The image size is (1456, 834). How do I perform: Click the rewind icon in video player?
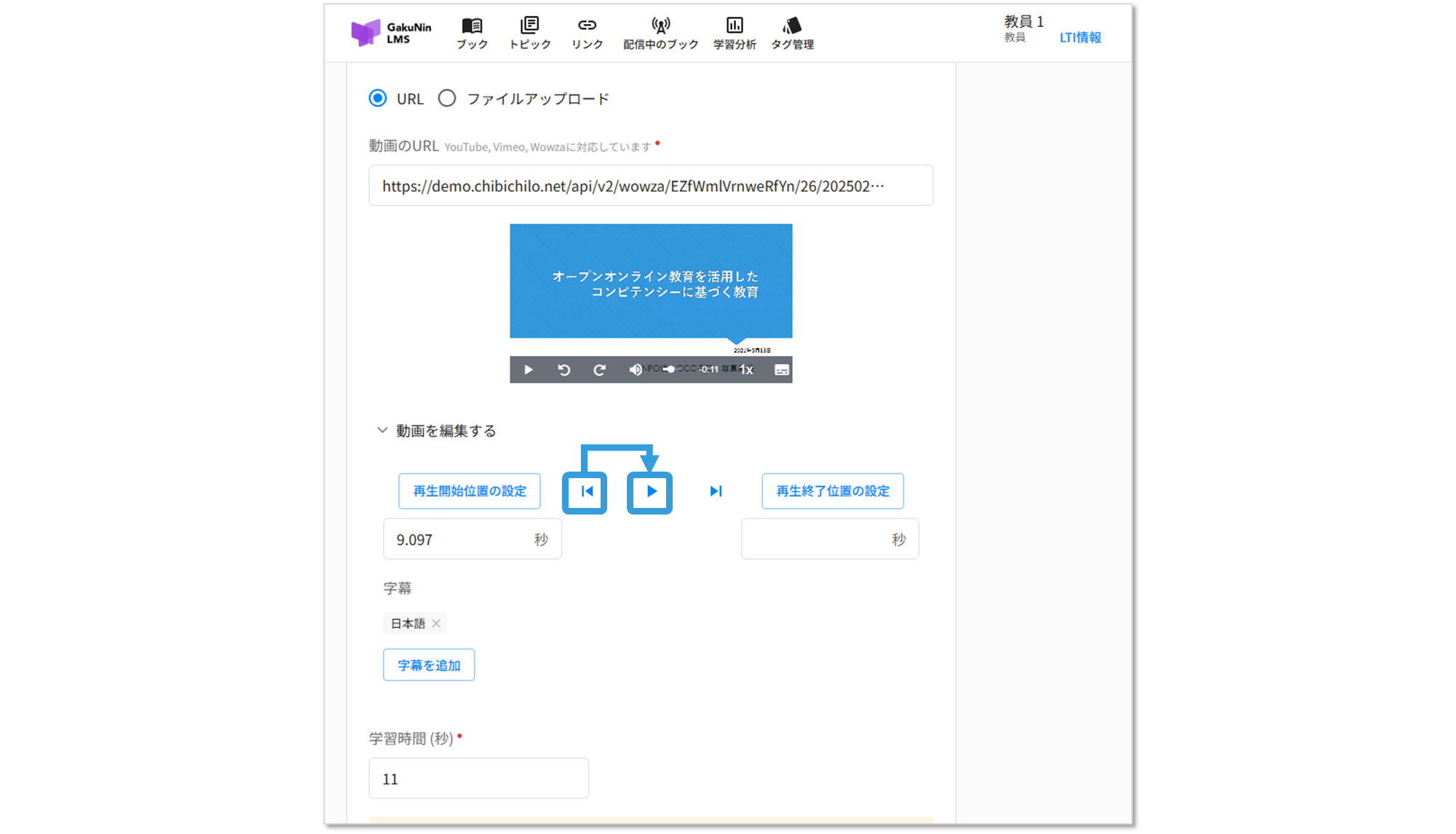pos(564,370)
